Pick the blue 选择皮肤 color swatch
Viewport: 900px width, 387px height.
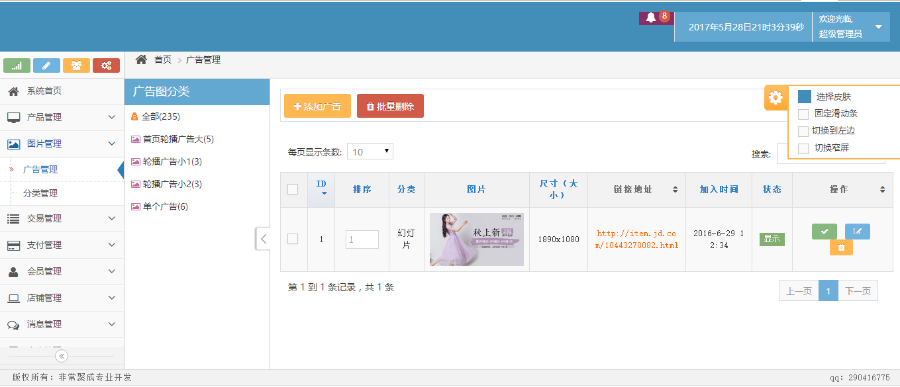[804, 96]
